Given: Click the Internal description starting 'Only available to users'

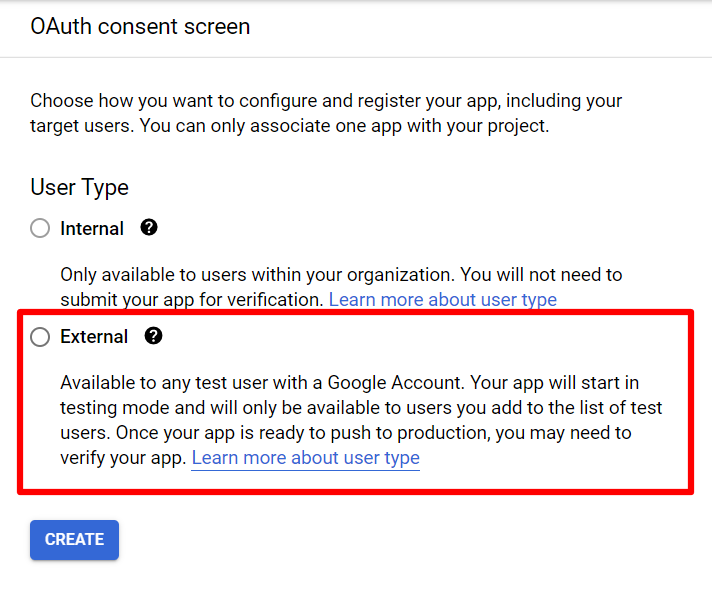Looking at the screenshot, I should (x=340, y=274).
